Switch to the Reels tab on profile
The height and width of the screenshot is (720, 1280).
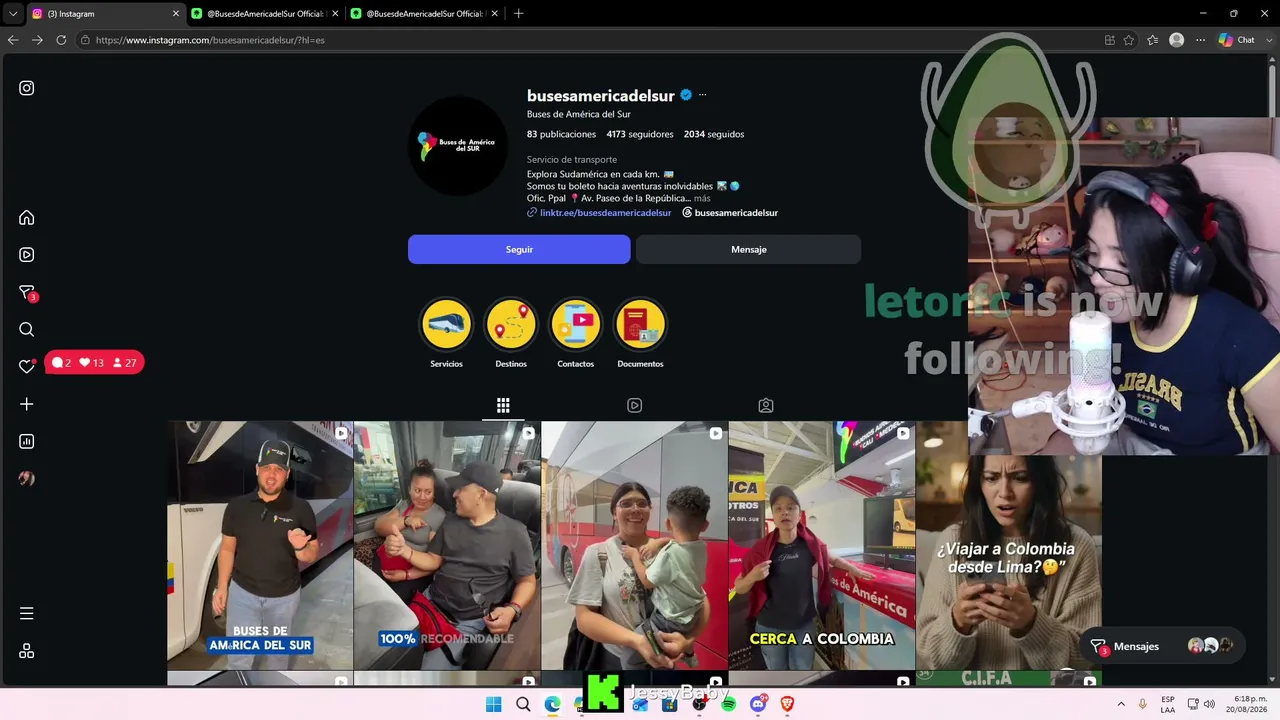(x=634, y=405)
